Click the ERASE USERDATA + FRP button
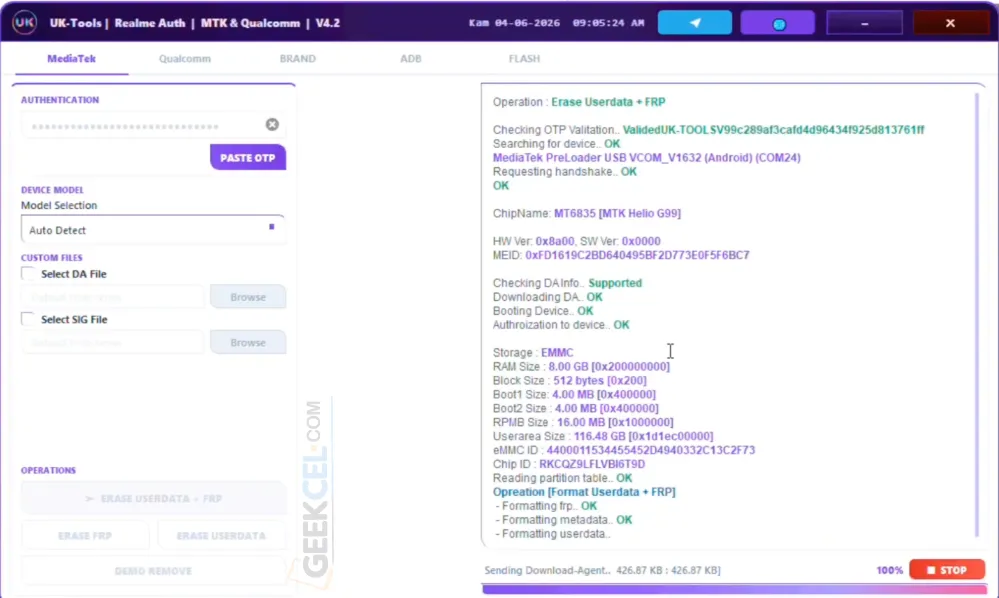999x598 pixels. [153, 498]
